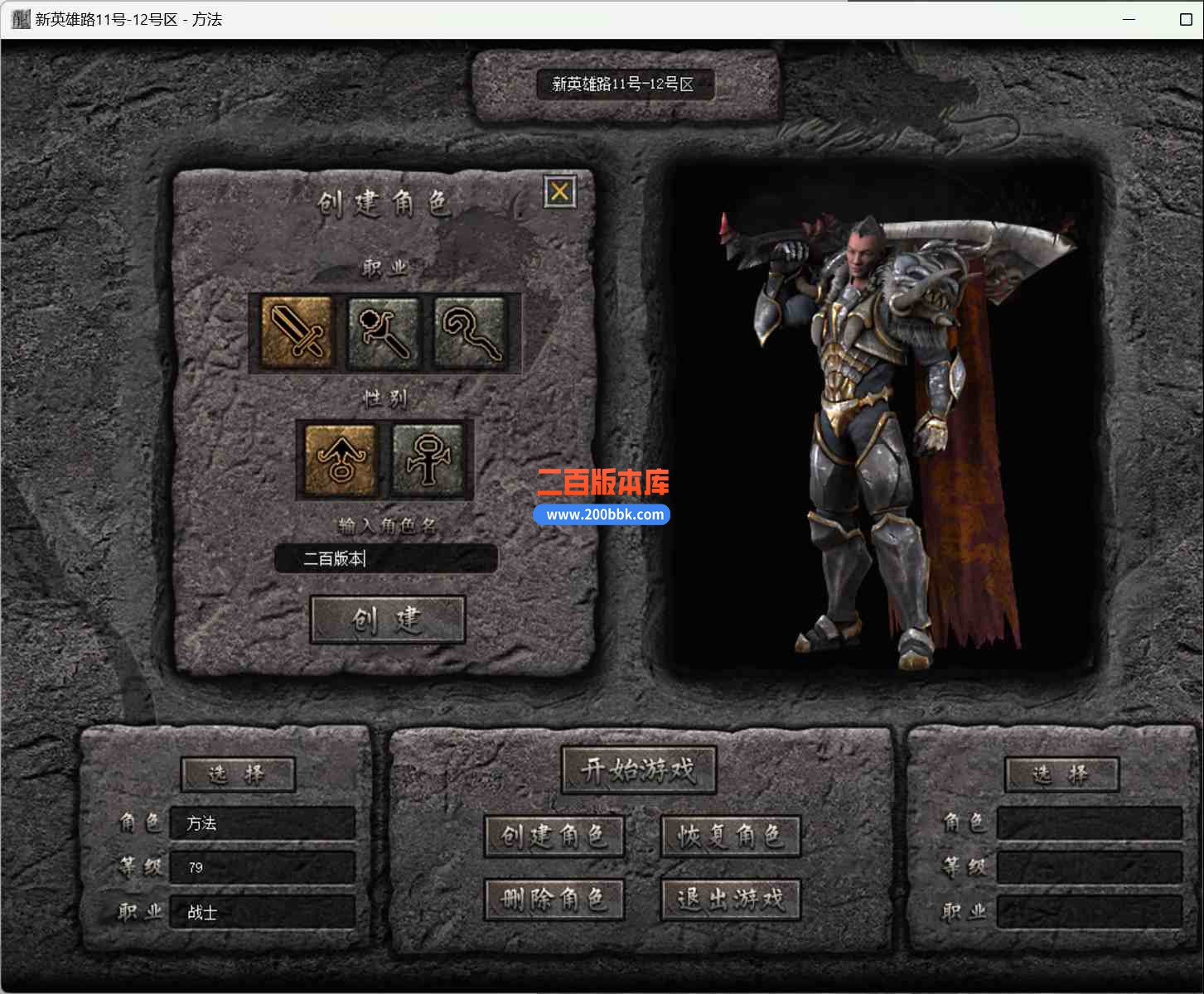Screen dimensions: 1204x994
Task: Select the Taoist staff class icon
Action: coord(470,332)
